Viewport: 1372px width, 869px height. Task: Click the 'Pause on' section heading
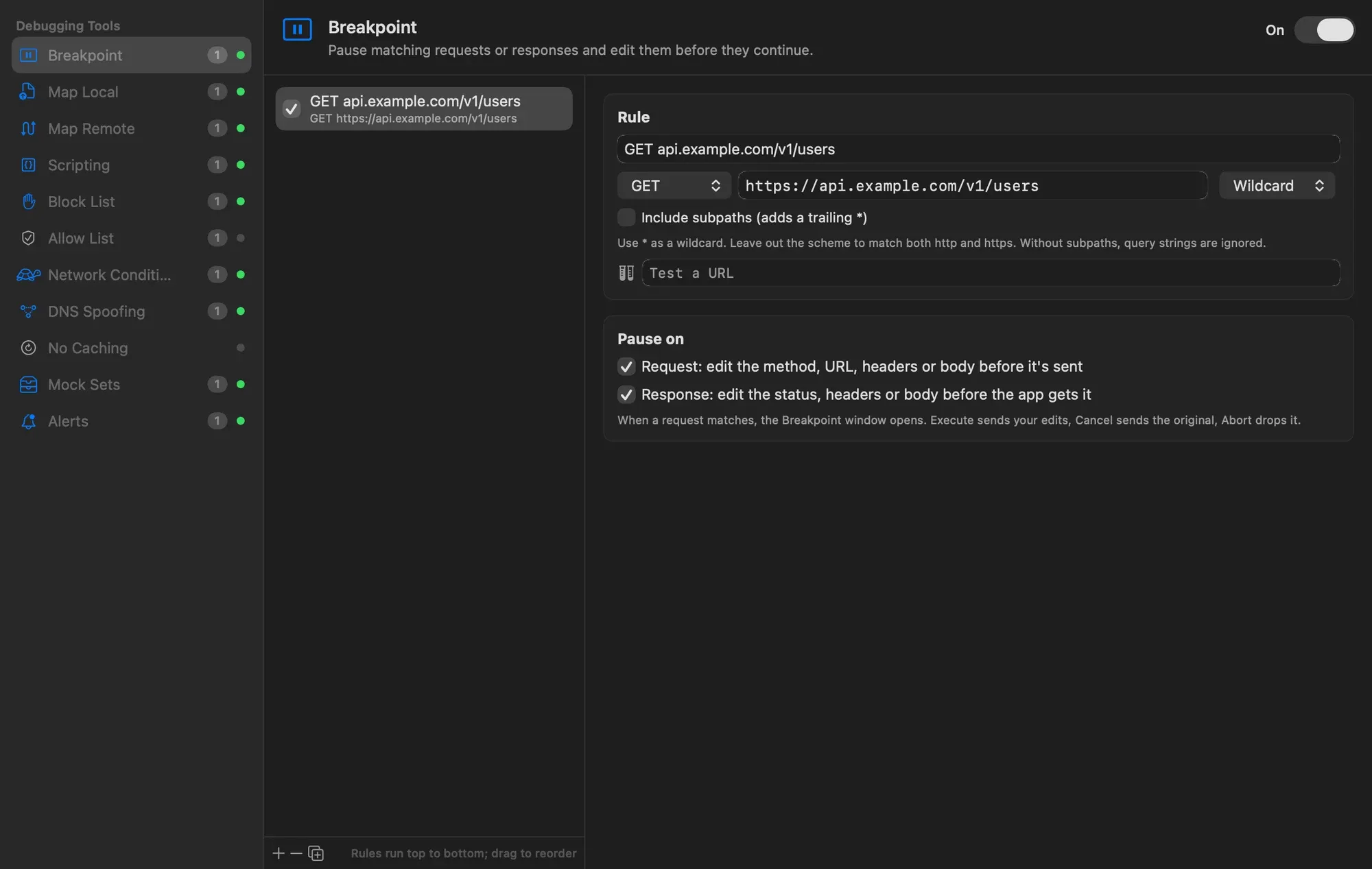tap(650, 339)
